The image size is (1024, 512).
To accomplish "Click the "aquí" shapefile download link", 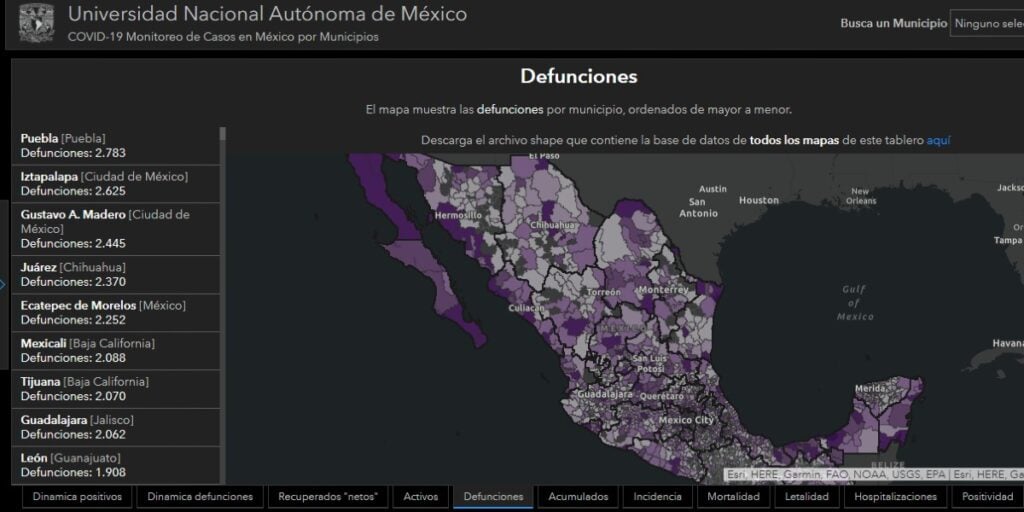I will click(x=938, y=141).
